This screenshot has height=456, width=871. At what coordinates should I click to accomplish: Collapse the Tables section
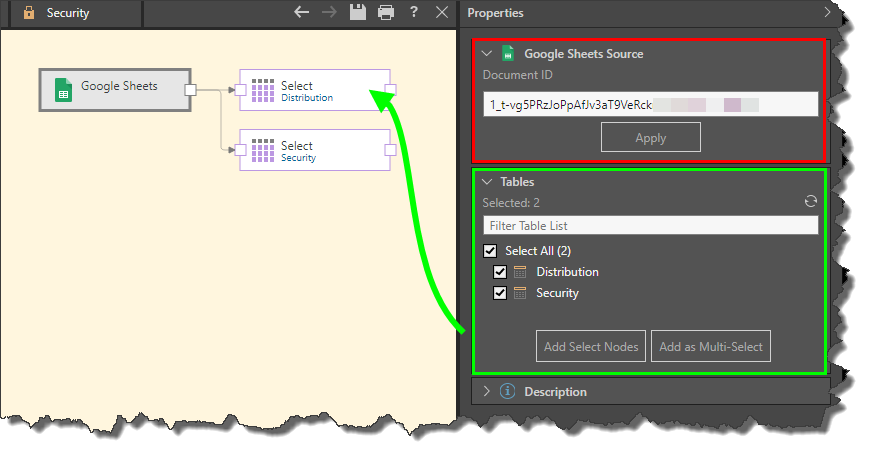487,182
